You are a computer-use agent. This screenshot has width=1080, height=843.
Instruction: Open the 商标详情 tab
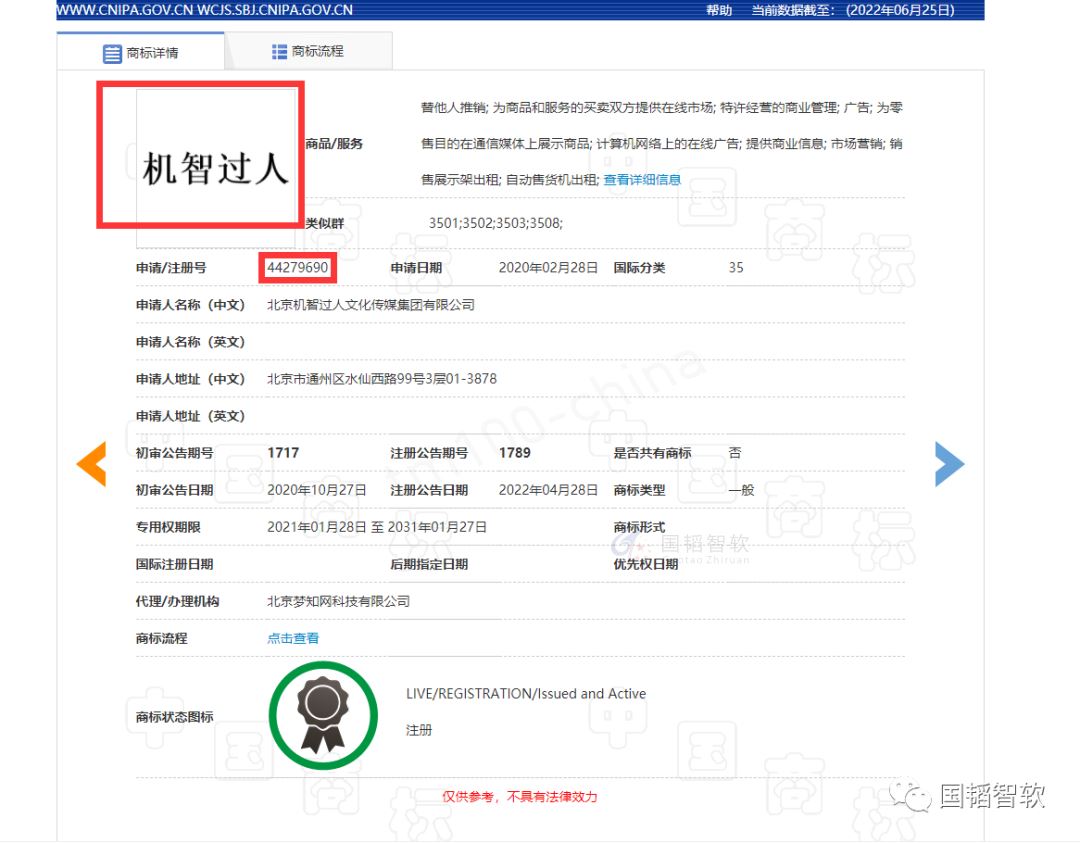pyautogui.click(x=141, y=52)
